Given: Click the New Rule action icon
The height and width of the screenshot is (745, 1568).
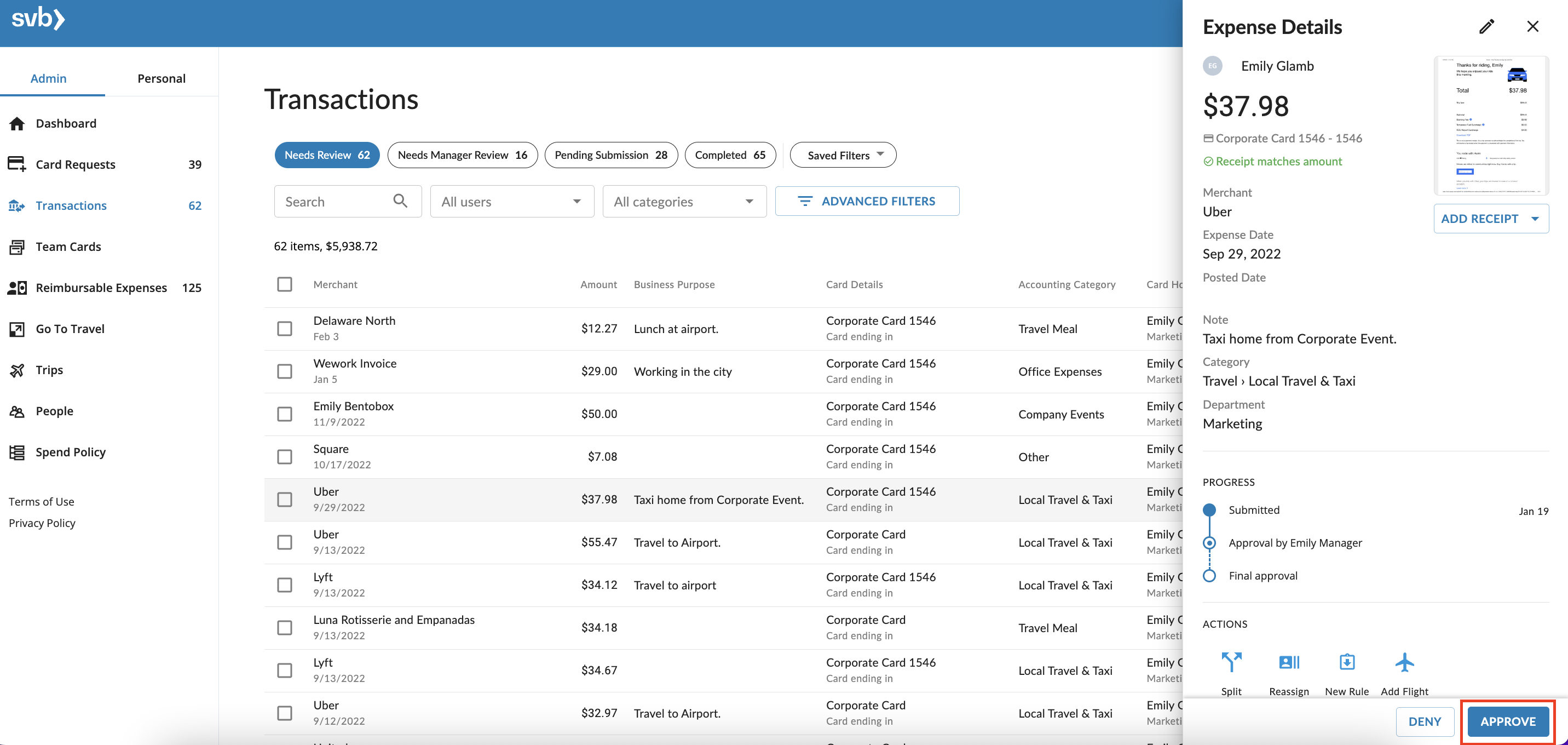Looking at the screenshot, I should click(x=1347, y=662).
